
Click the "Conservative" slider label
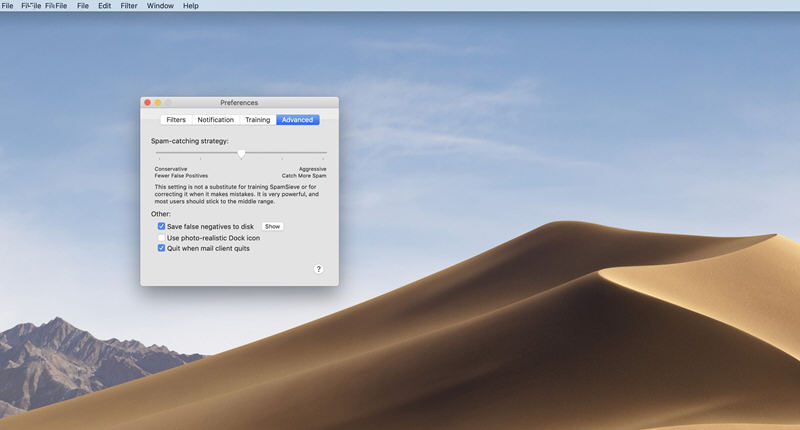(x=171, y=169)
